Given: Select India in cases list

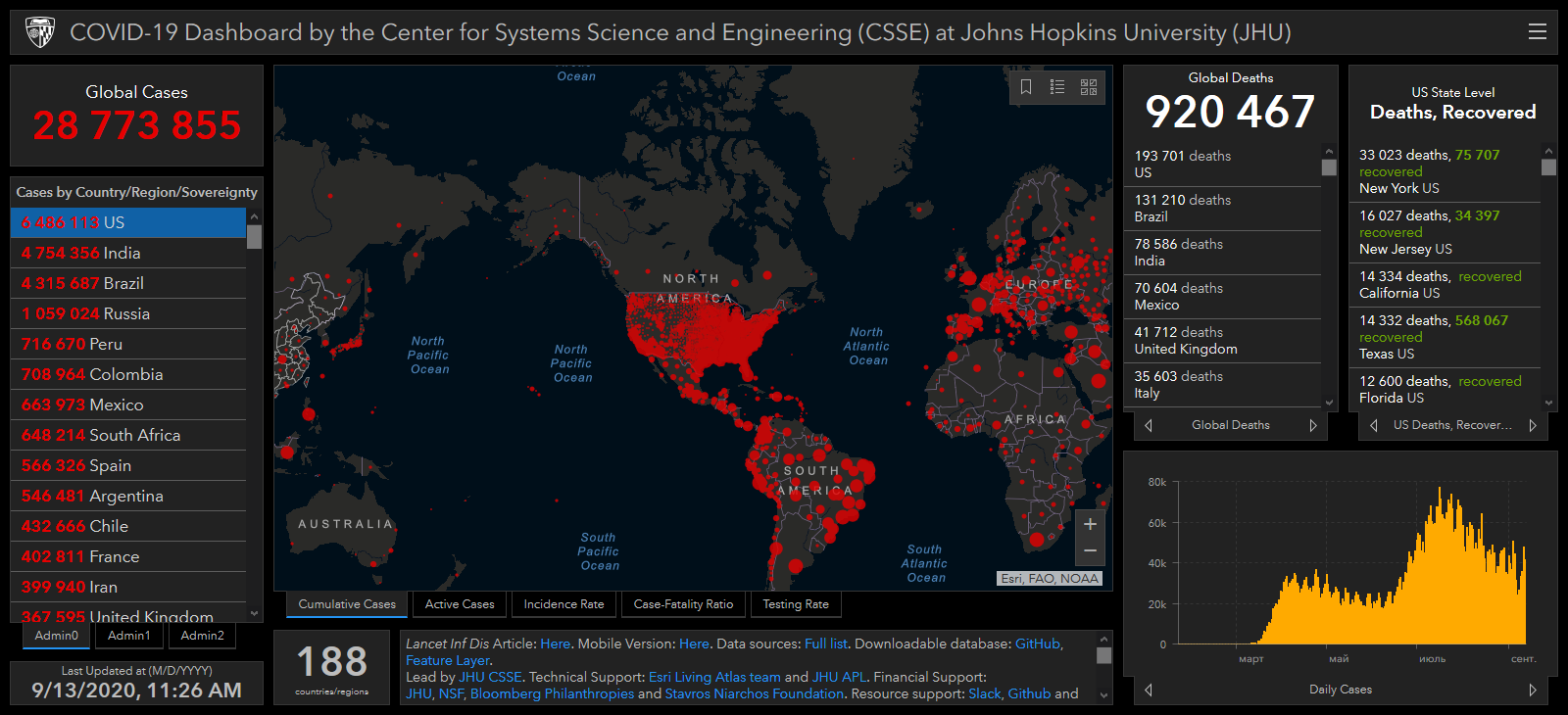Looking at the screenshot, I should [x=128, y=253].
